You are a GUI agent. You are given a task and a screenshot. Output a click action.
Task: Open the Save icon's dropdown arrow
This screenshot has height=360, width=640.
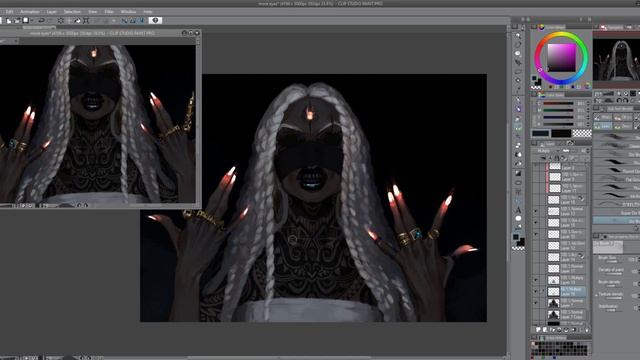pyautogui.click(x=32, y=20)
